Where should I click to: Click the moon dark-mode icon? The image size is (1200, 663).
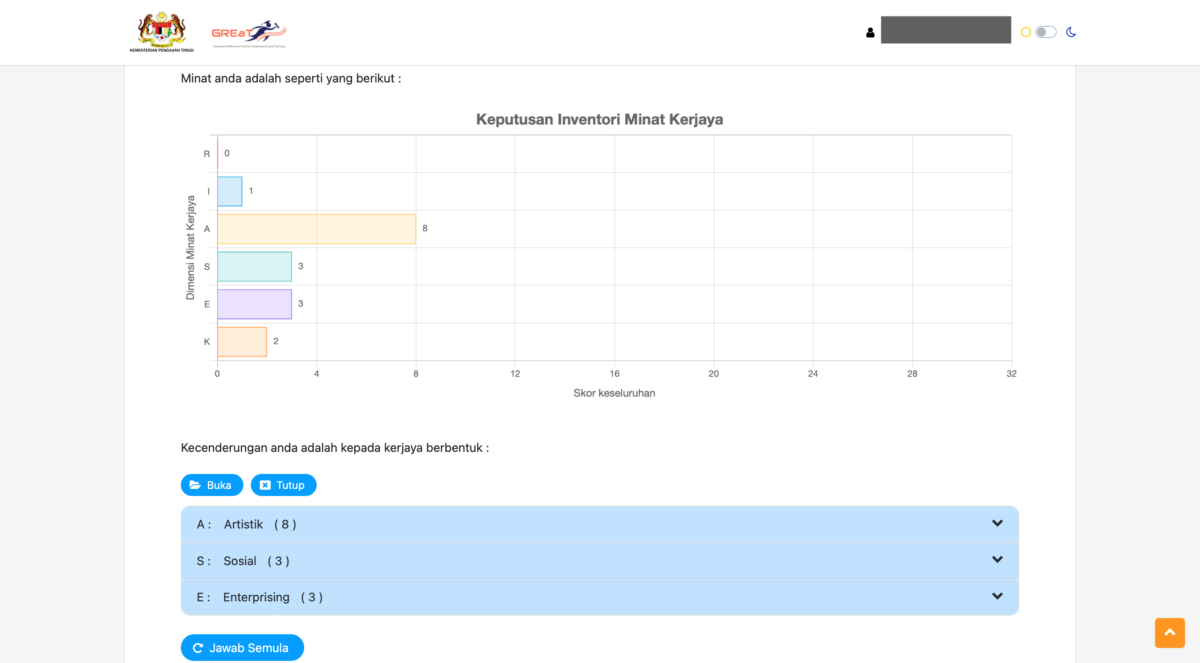coord(1071,32)
